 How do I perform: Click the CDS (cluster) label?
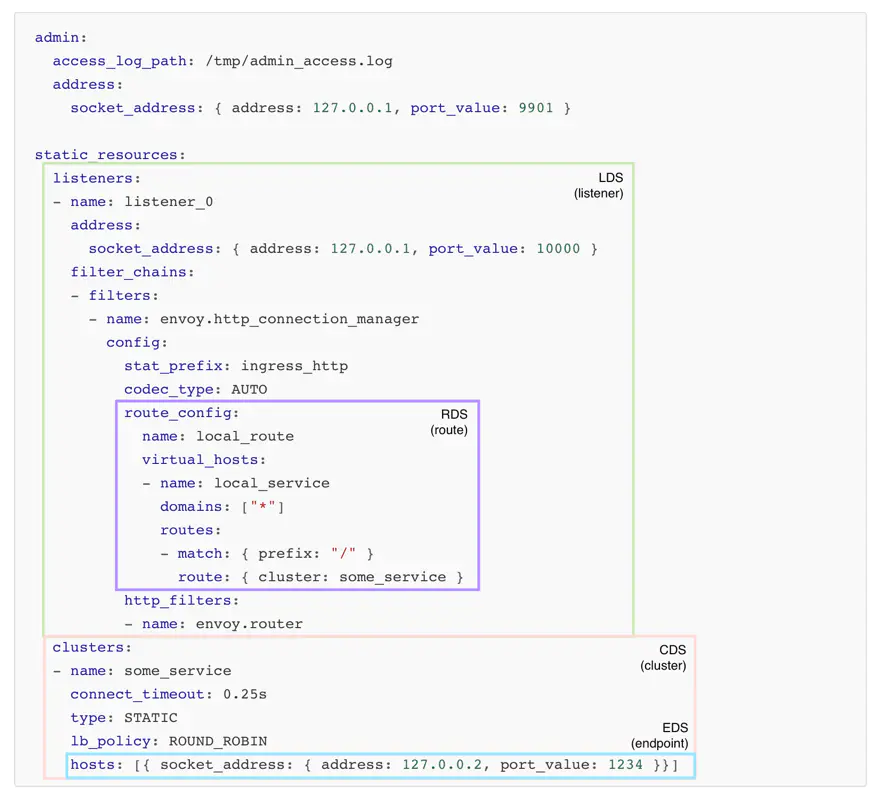(664, 658)
